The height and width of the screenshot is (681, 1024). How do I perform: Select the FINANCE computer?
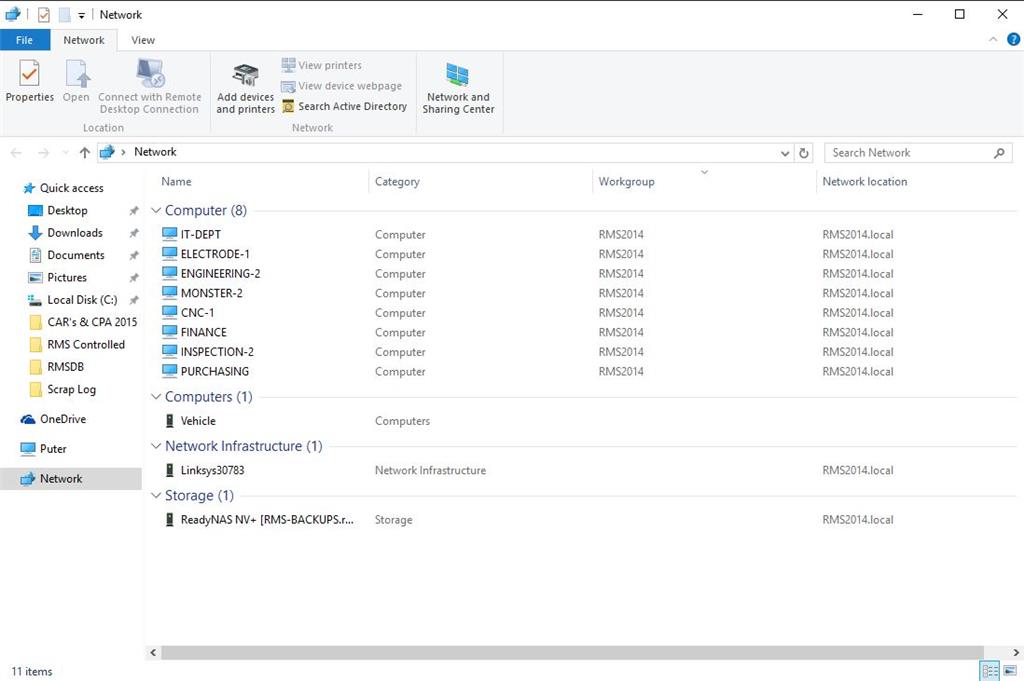tap(204, 332)
